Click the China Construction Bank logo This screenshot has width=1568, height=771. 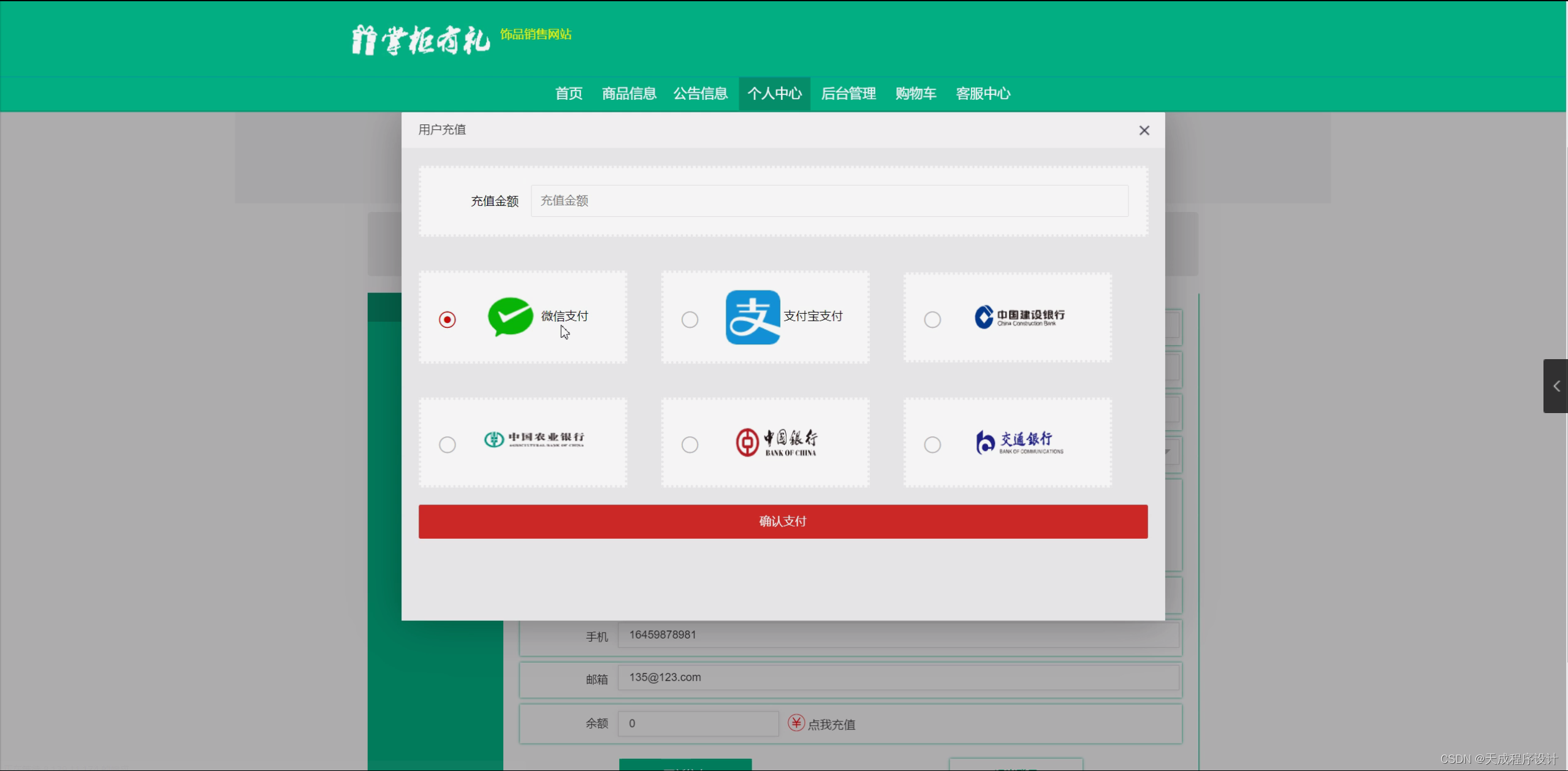pos(1019,317)
